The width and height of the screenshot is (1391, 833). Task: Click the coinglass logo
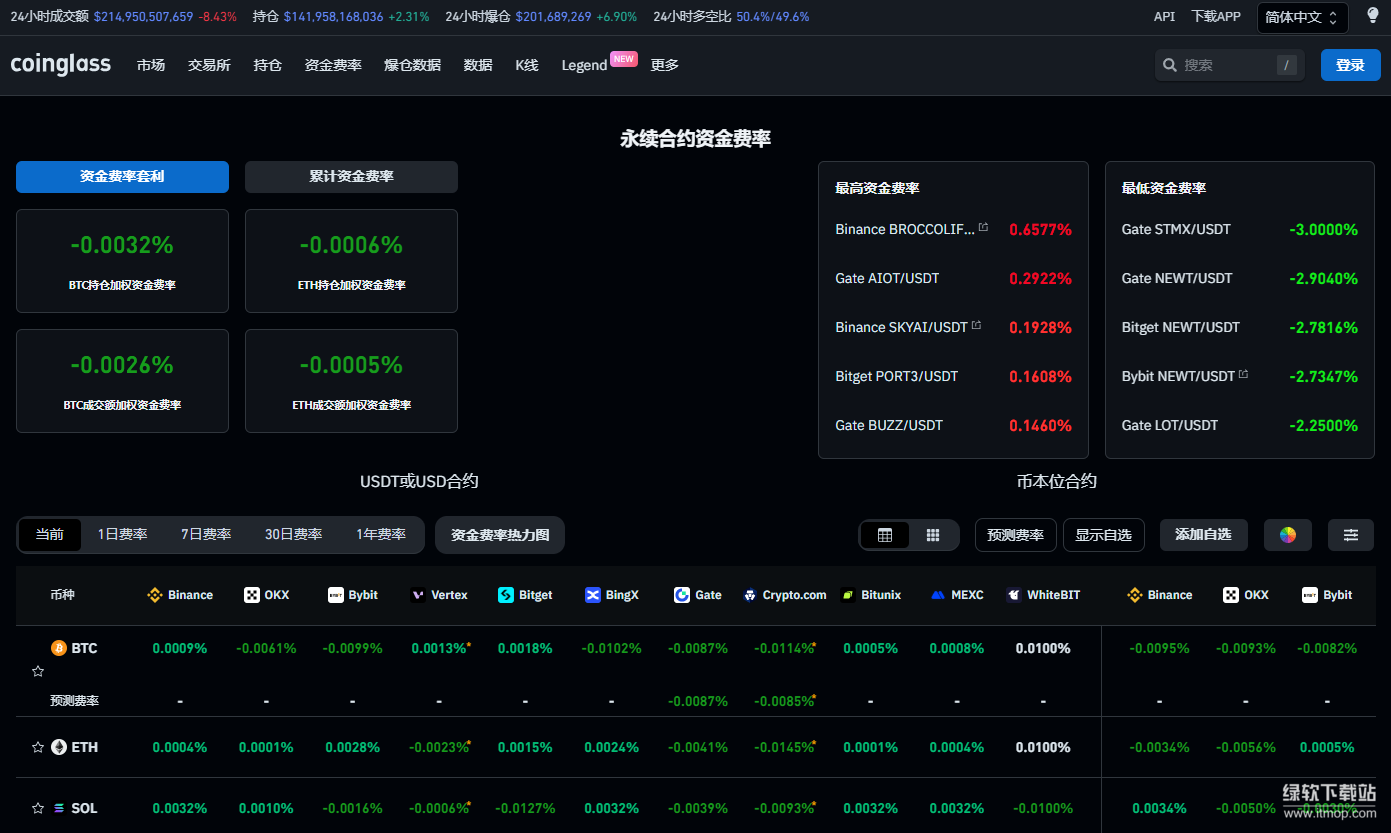[60, 64]
